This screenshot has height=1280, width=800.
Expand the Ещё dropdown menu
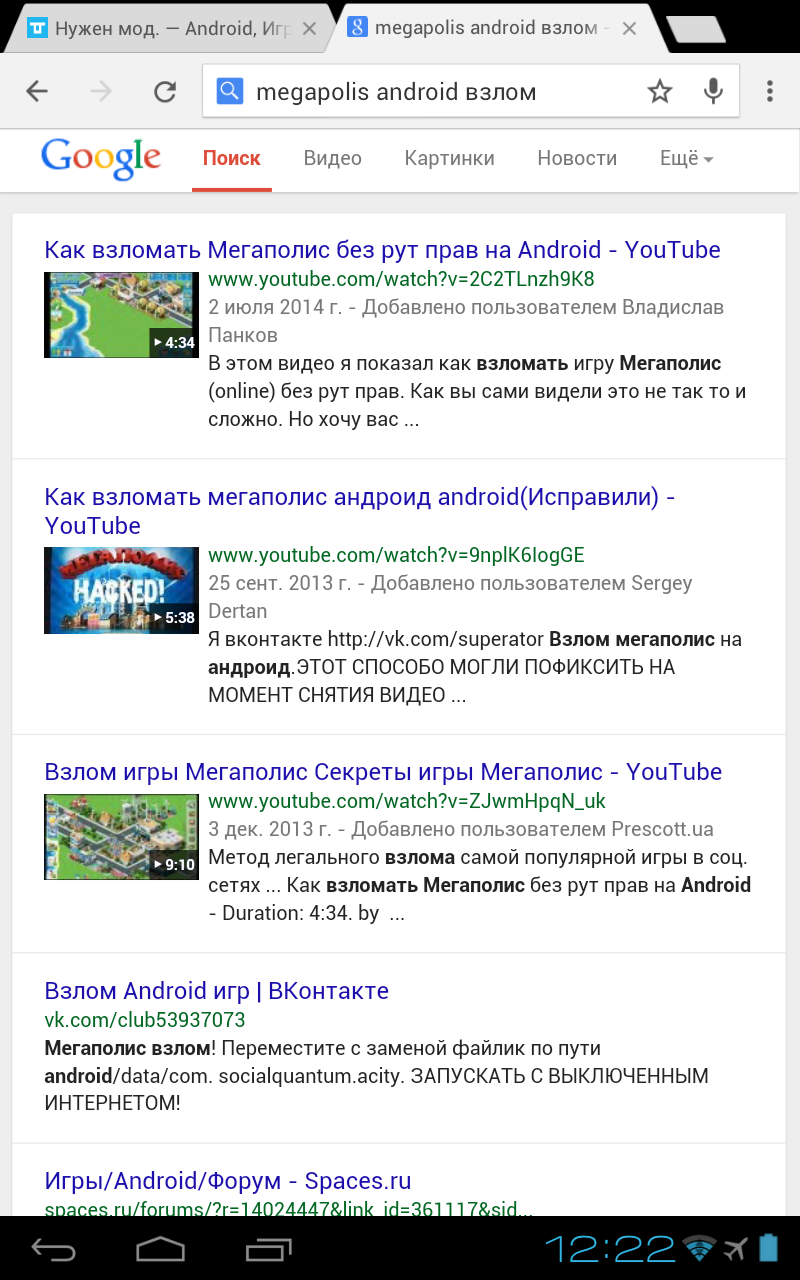click(686, 158)
